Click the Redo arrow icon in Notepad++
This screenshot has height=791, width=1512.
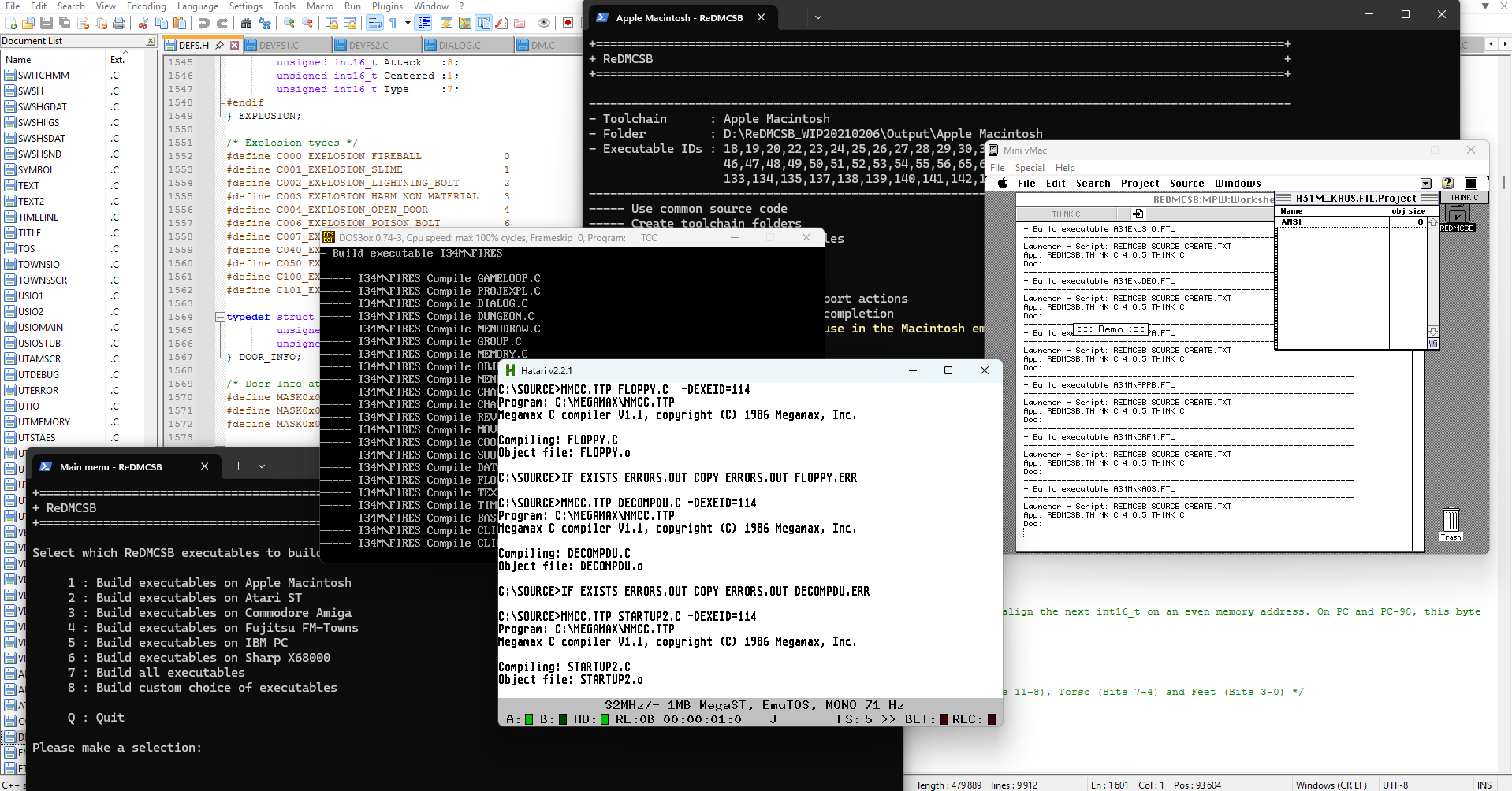(x=223, y=23)
